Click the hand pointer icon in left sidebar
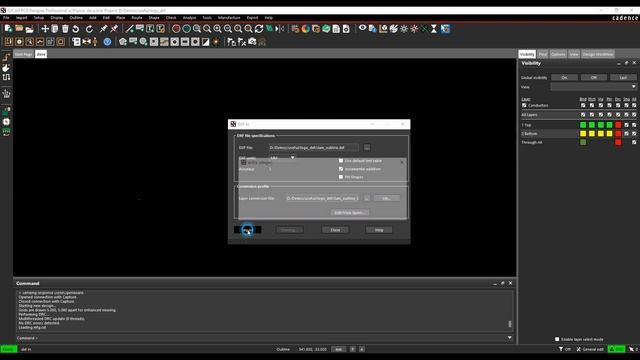640x360 pixels. (6, 68)
